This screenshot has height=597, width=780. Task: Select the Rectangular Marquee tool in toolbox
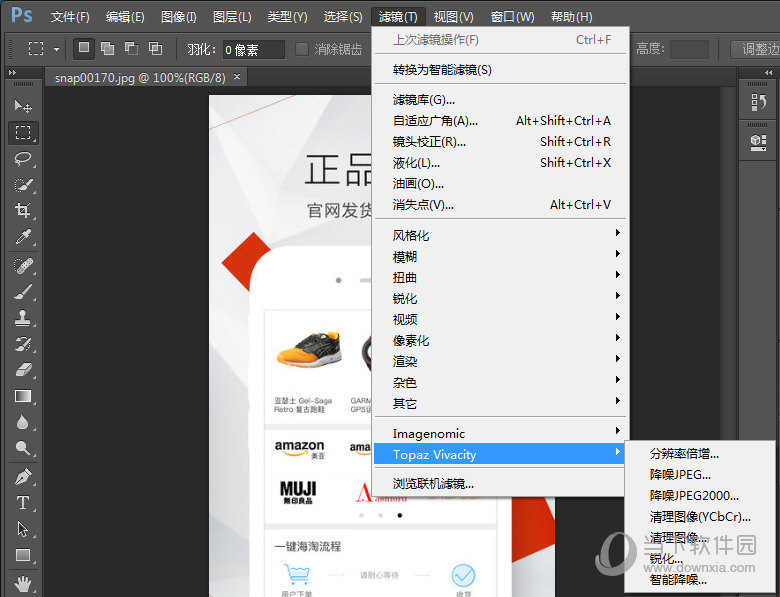(23, 133)
